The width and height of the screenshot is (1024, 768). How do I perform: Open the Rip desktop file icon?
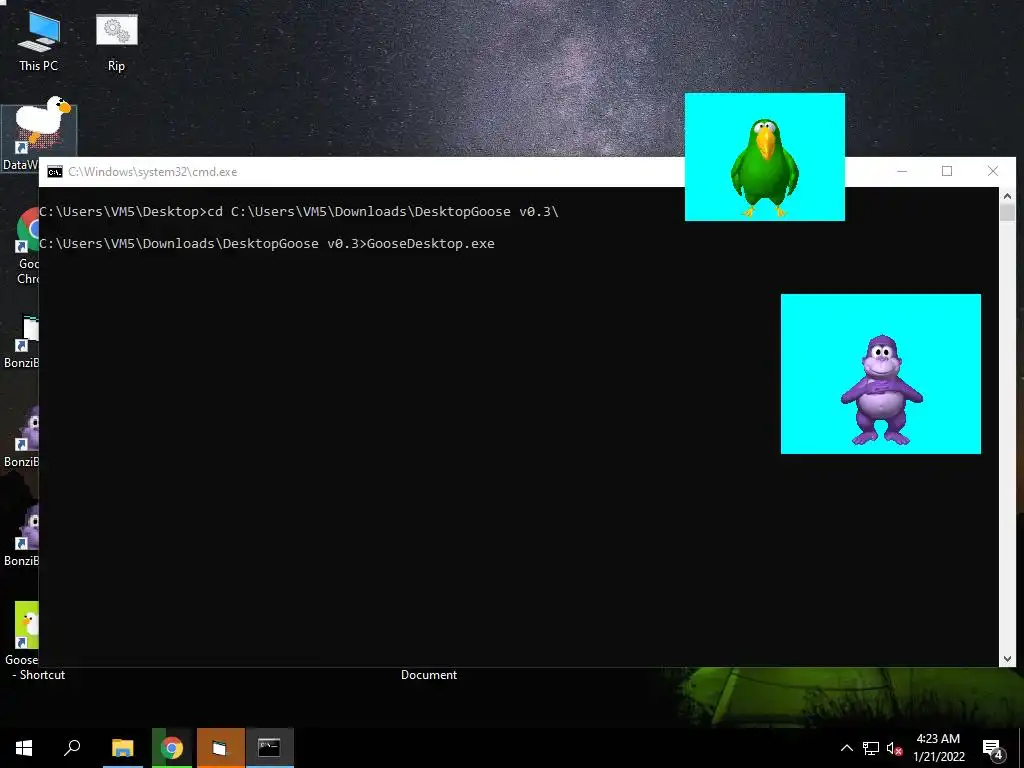point(116,40)
